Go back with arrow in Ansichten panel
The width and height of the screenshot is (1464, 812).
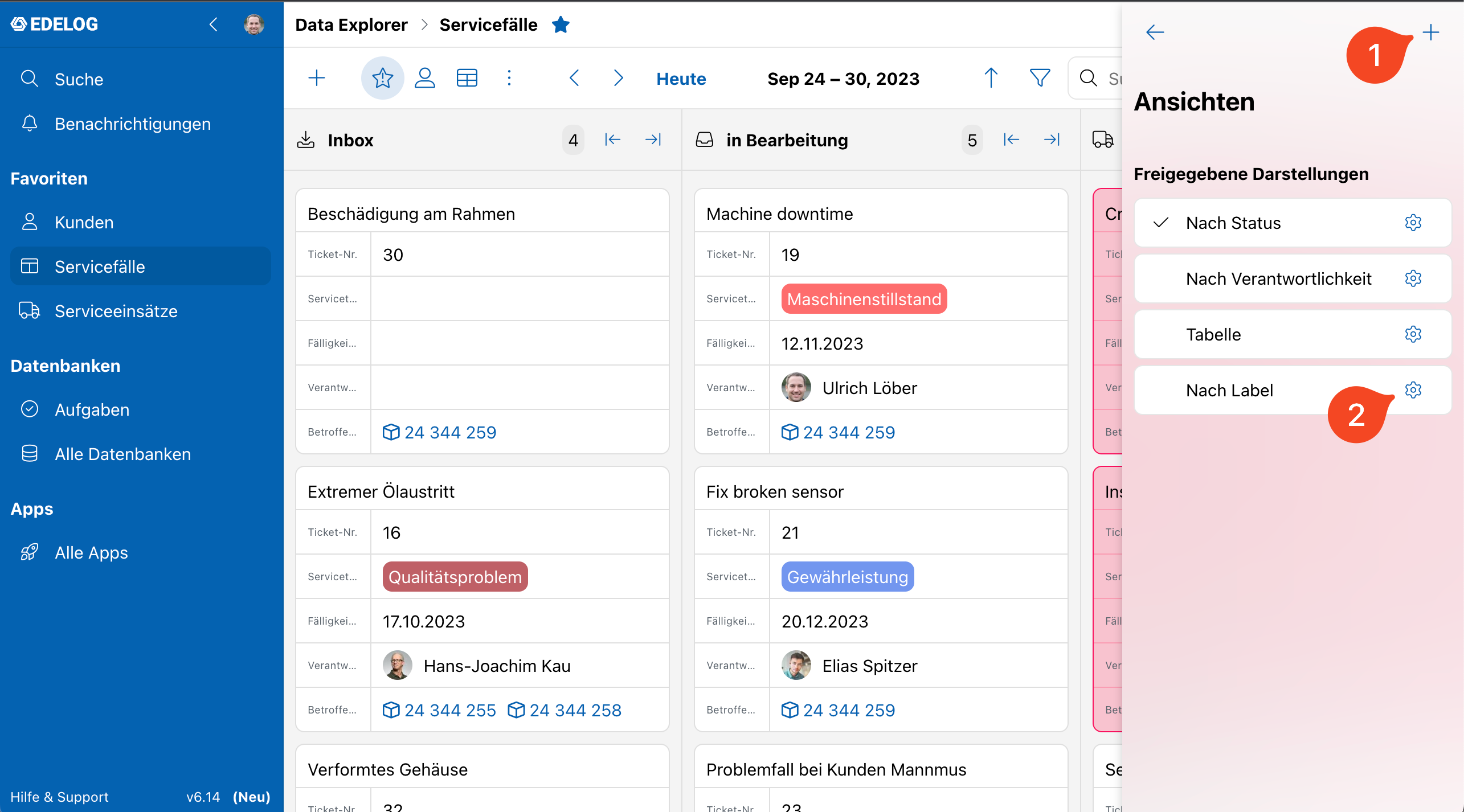tap(1155, 32)
